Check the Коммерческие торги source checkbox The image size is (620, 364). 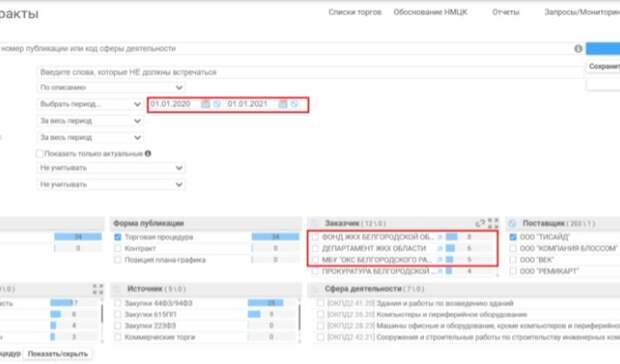coord(117,337)
